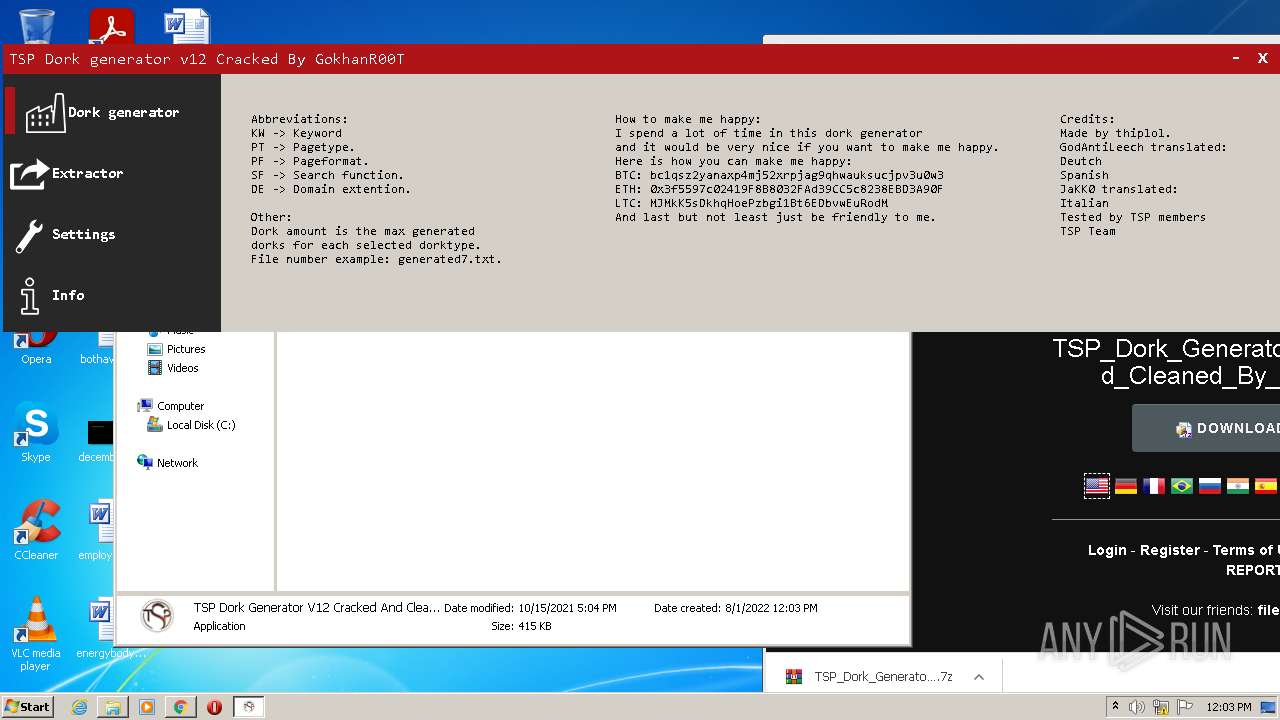
Task: Click the VLC media player shortcut
Action: click(x=36, y=634)
